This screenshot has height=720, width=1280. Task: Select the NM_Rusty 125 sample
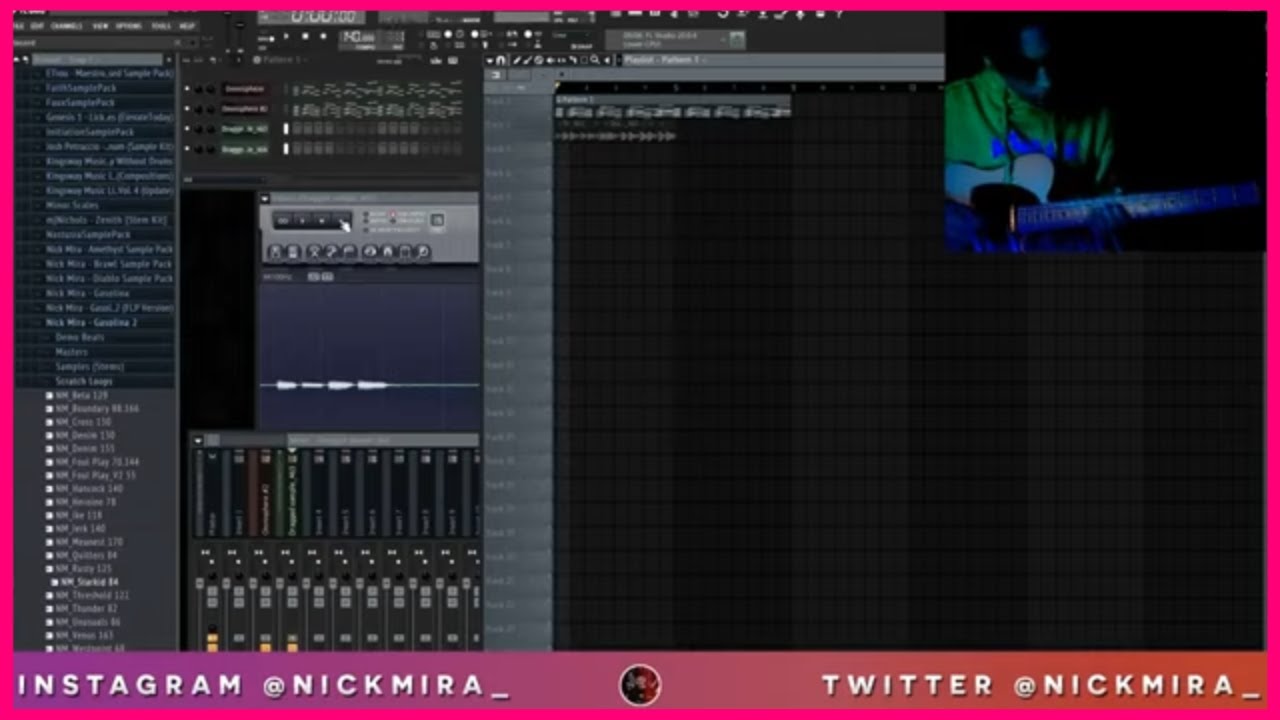(82, 568)
